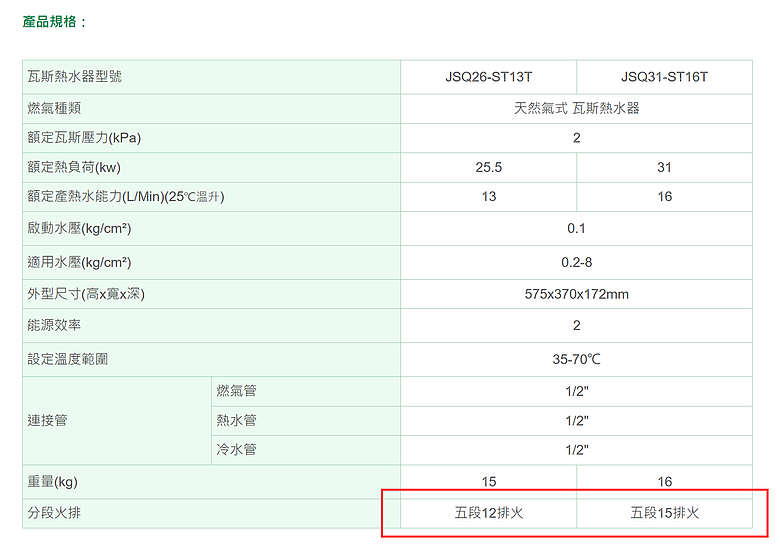Screen dimensions: 780x557
Task: Select the 35-70℃ temperature range cell
Action: click(577, 359)
